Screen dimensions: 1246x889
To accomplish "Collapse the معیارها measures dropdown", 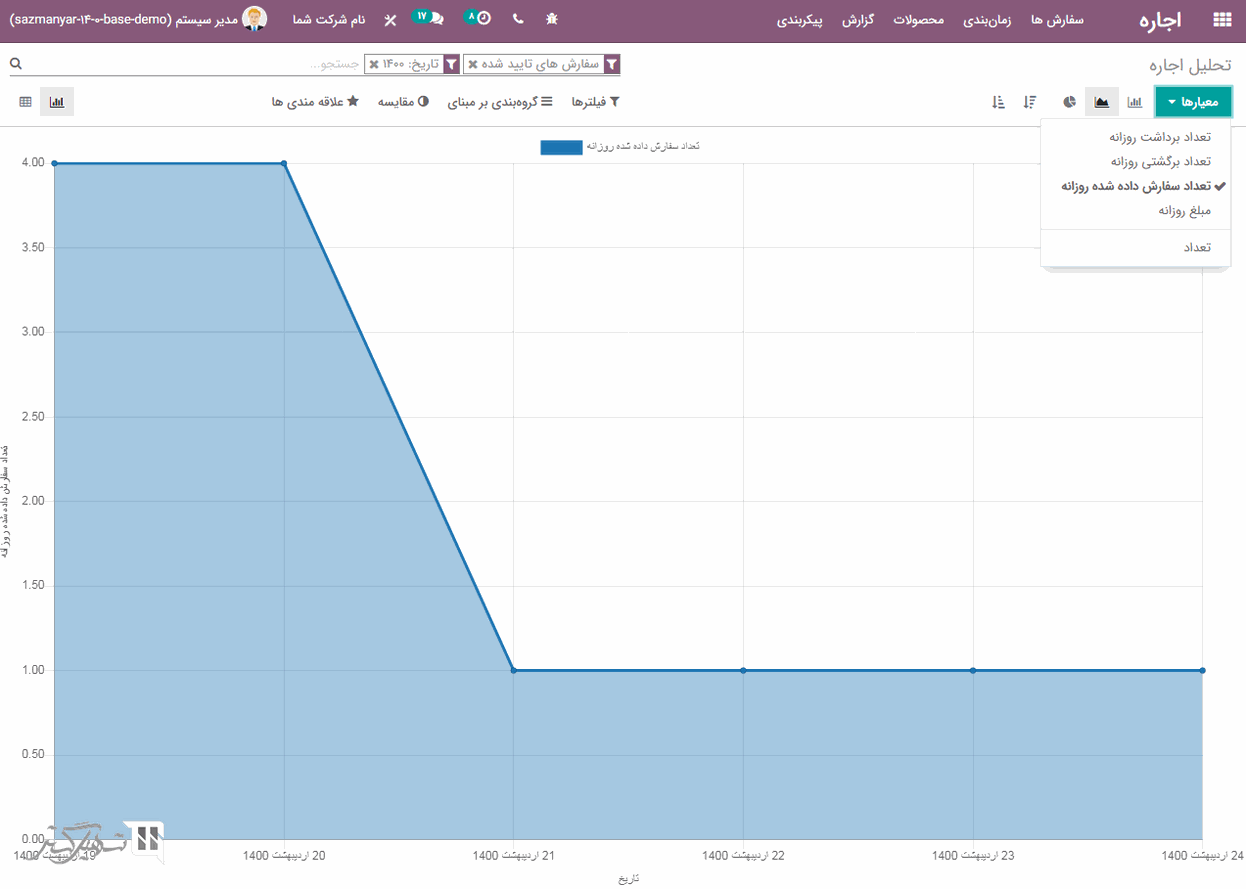I will coord(1194,102).
